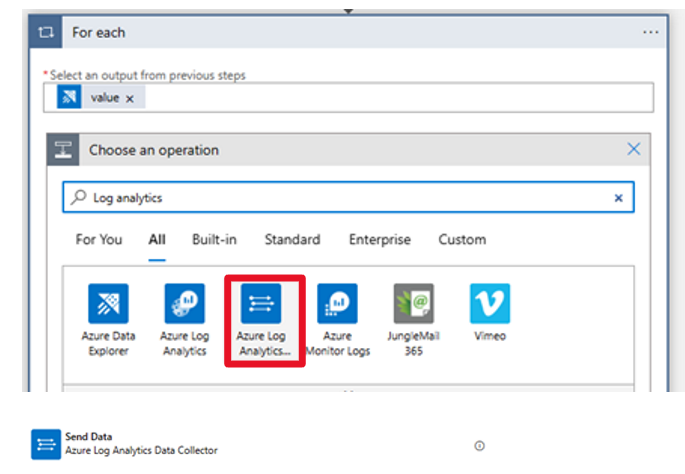
Task: Show info for the Send Data action
Action: tap(479, 446)
